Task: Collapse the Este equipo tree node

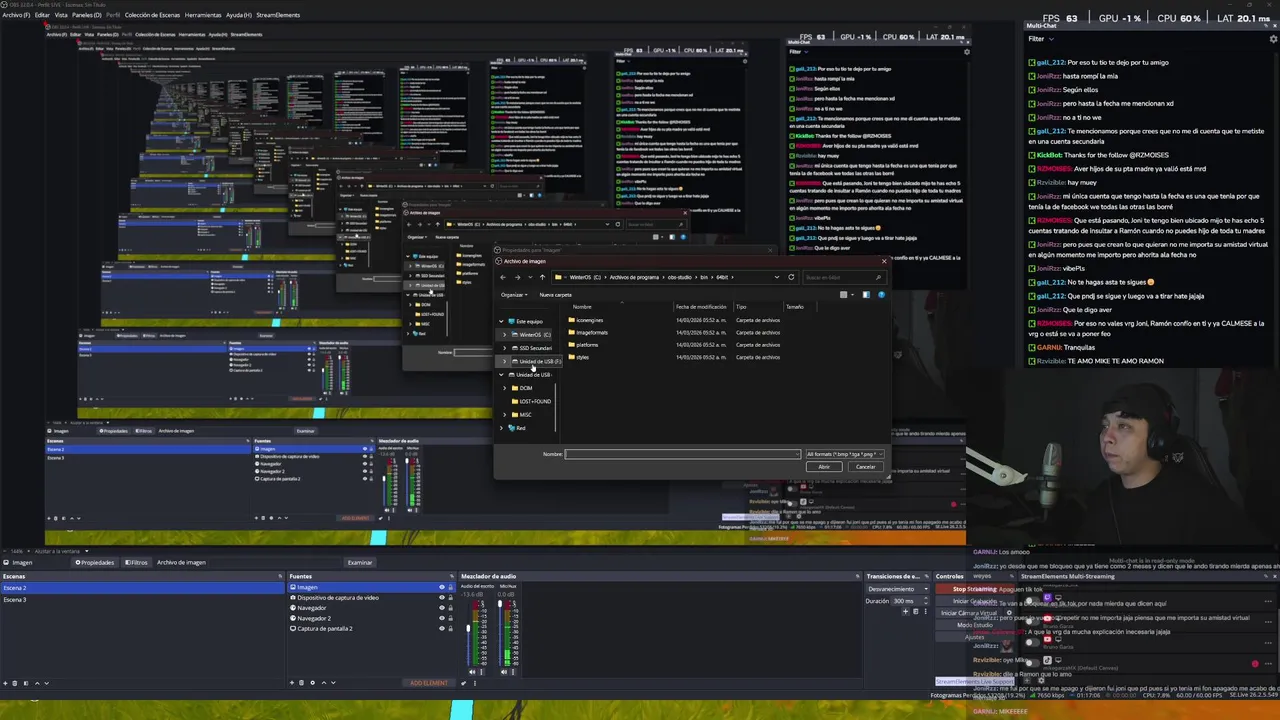Action: point(501,322)
